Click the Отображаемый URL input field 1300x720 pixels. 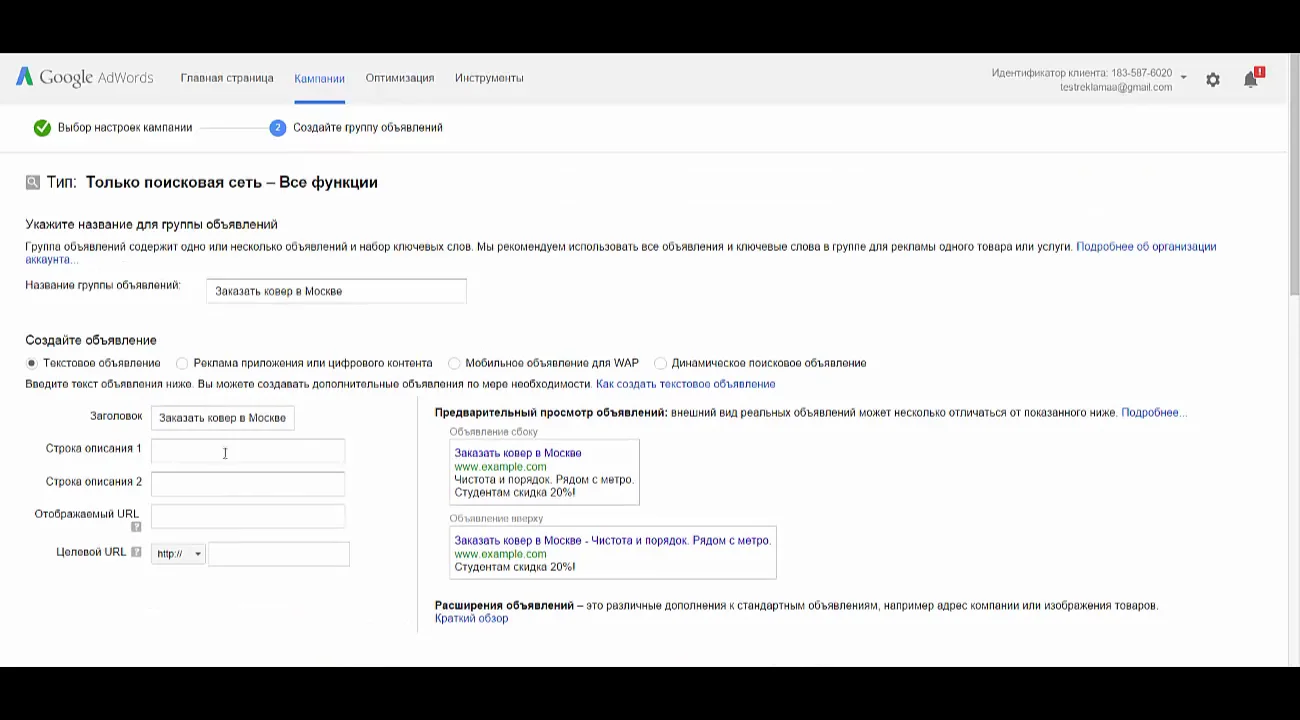coord(248,516)
